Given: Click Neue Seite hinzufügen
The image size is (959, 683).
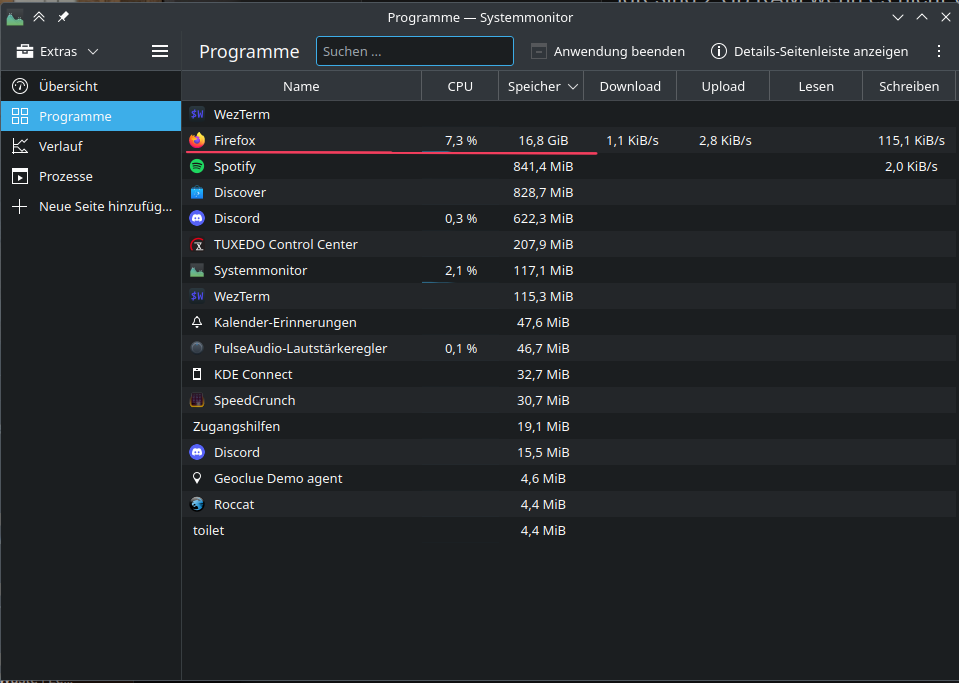Looking at the screenshot, I should (x=91, y=206).
